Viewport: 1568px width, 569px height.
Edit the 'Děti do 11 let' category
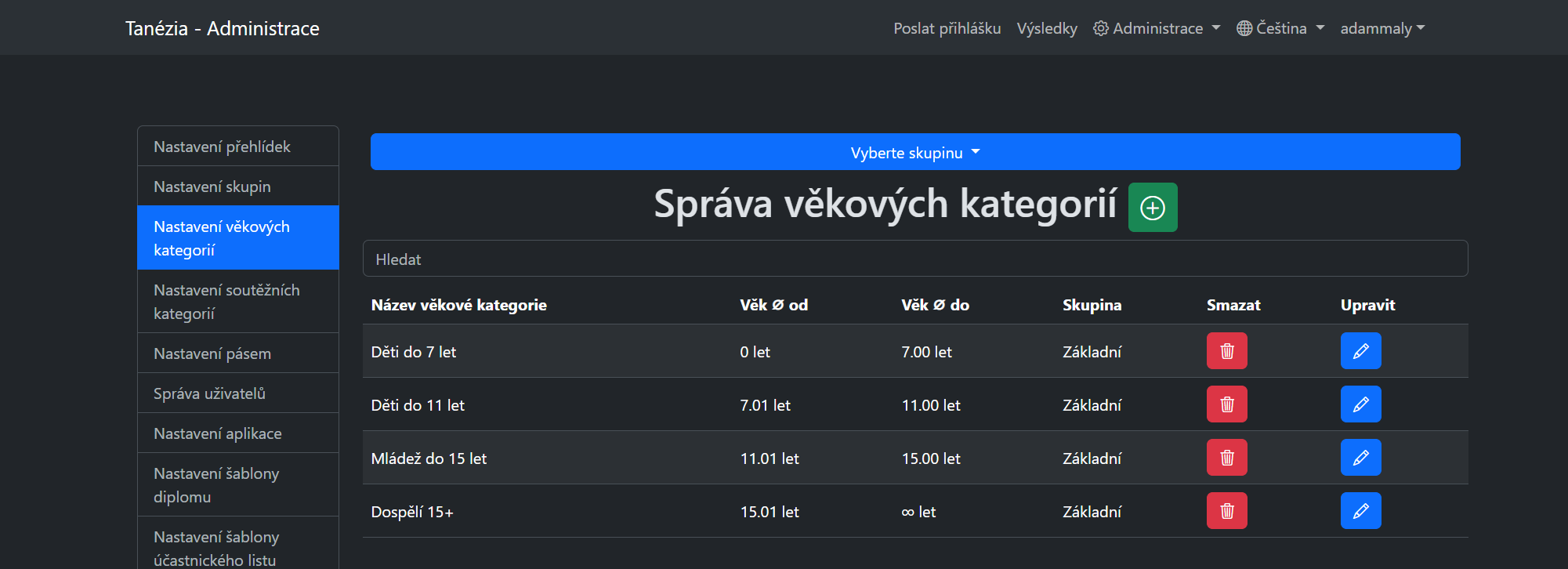click(1360, 404)
